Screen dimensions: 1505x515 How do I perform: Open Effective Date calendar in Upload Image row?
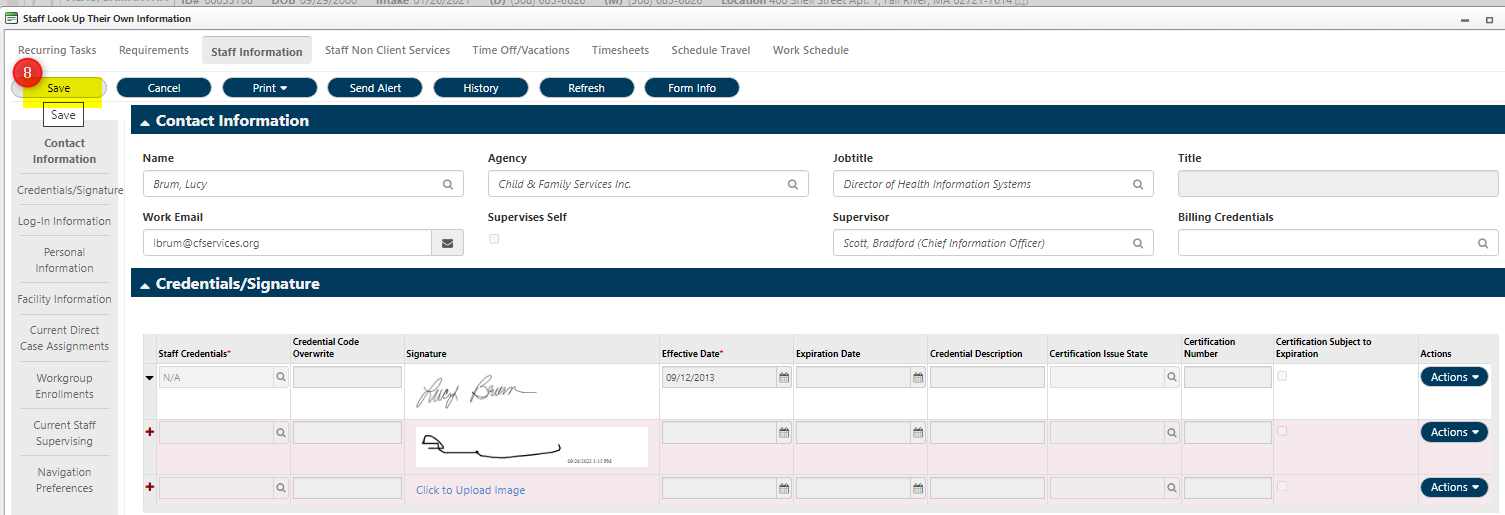pyautogui.click(x=784, y=488)
